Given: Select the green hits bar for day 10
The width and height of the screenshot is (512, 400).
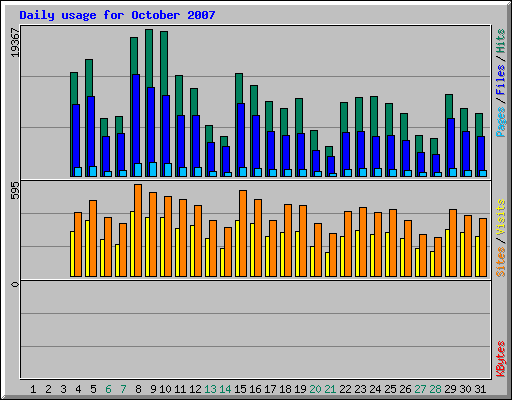Looking at the screenshot, I should (164, 63).
